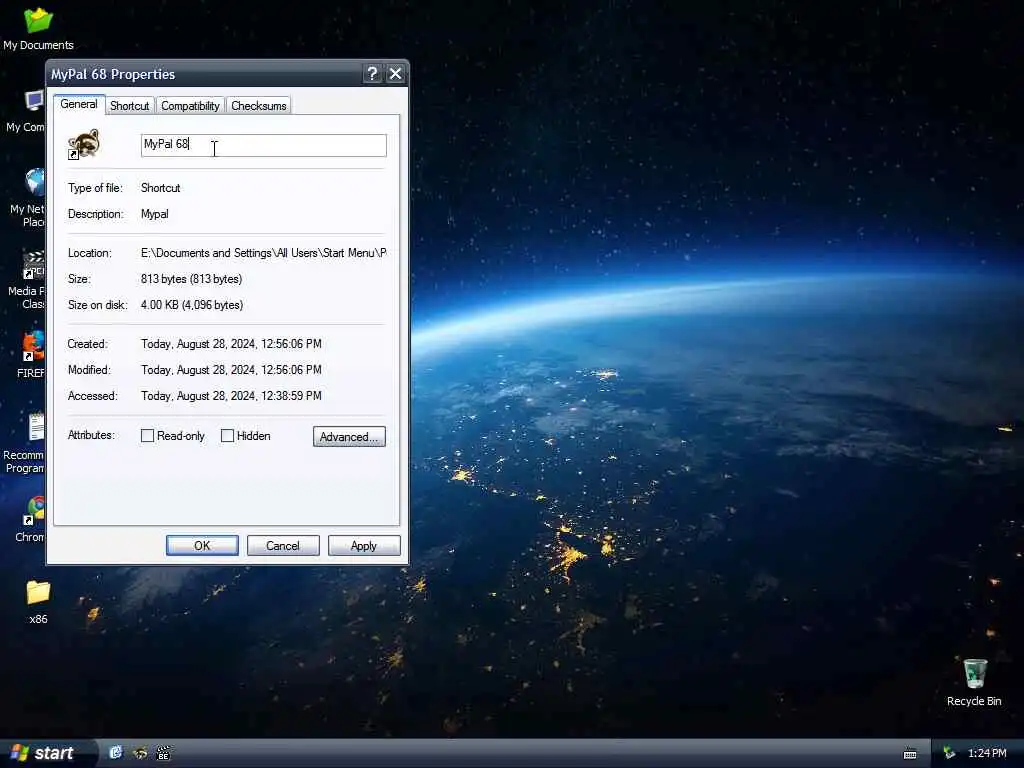Click the Mypal description value

click(x=155, y=214)
